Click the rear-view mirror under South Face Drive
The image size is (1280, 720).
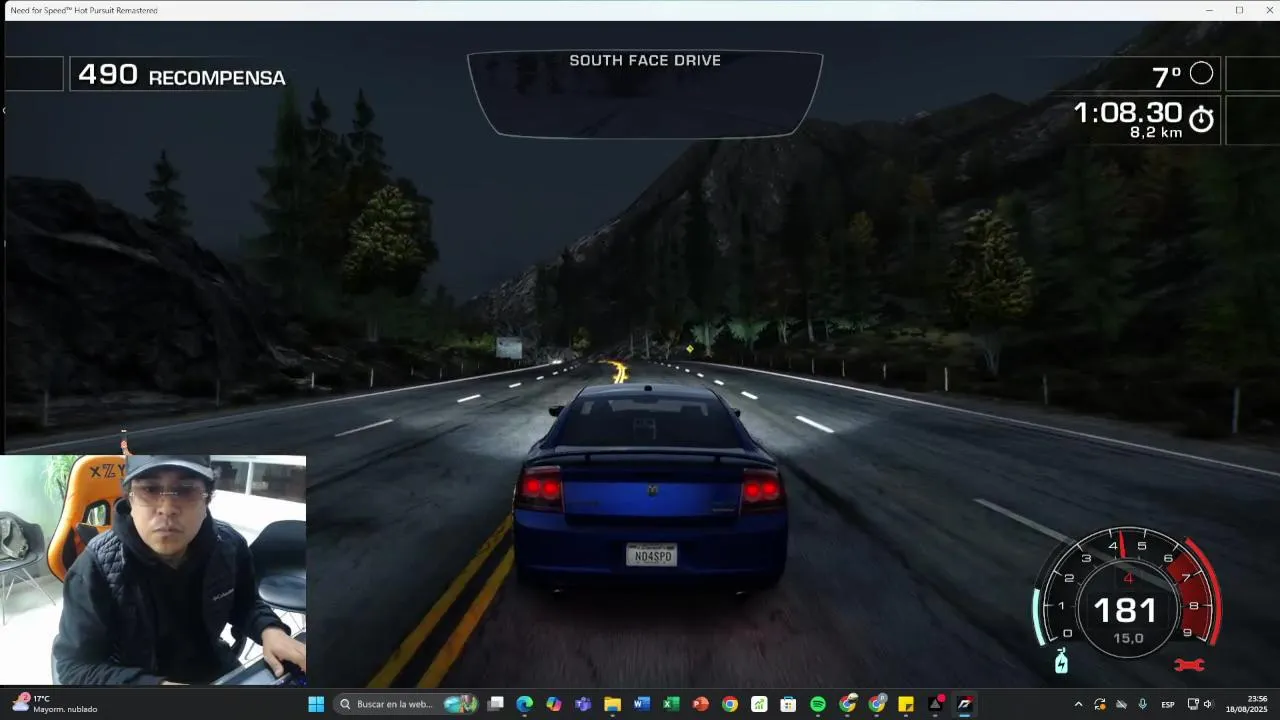click(x=645, y=94)
